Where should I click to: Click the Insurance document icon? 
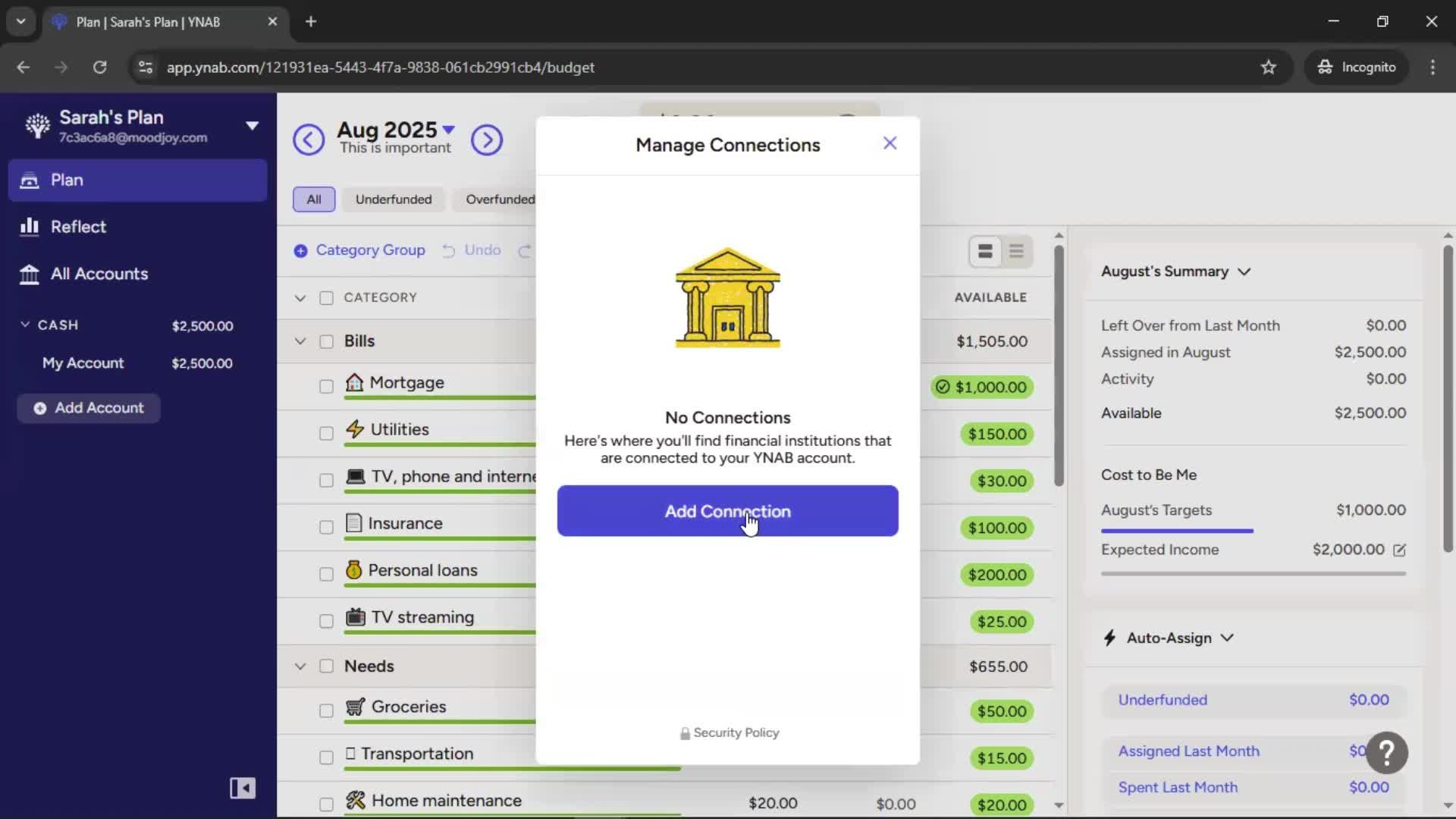click(x=353, y=523)
